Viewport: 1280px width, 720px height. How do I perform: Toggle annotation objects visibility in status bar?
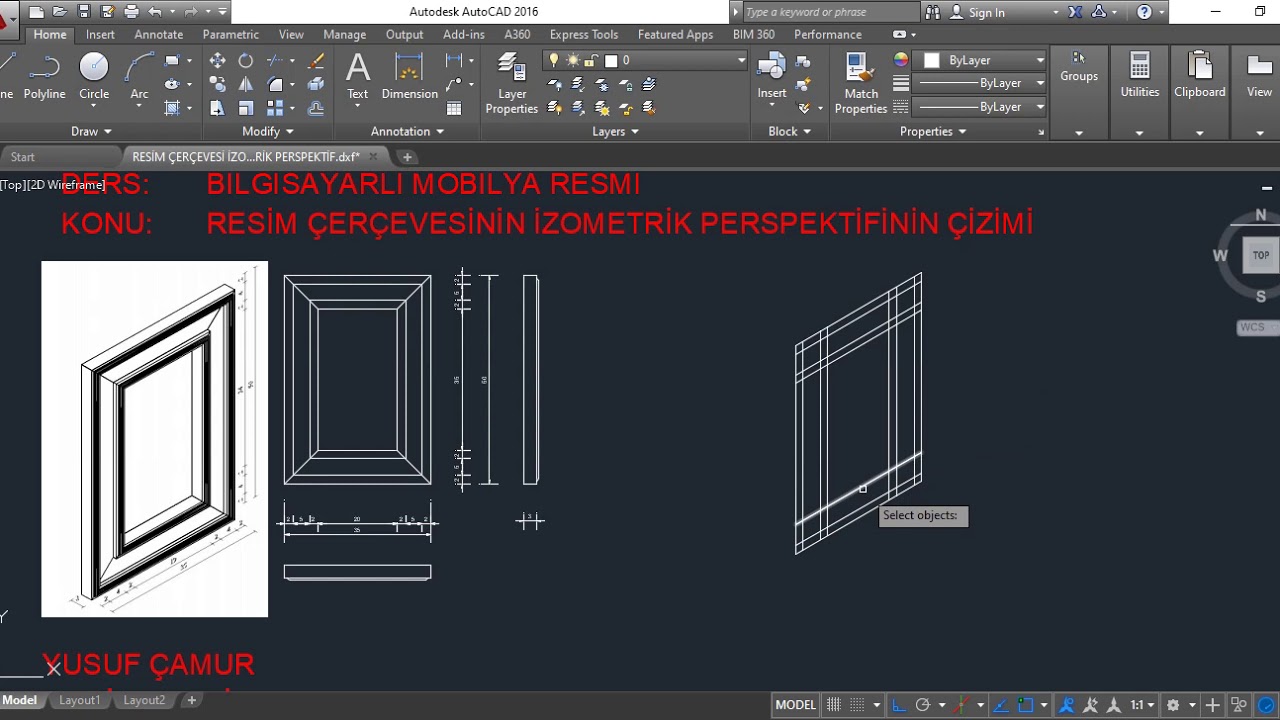1069,705
